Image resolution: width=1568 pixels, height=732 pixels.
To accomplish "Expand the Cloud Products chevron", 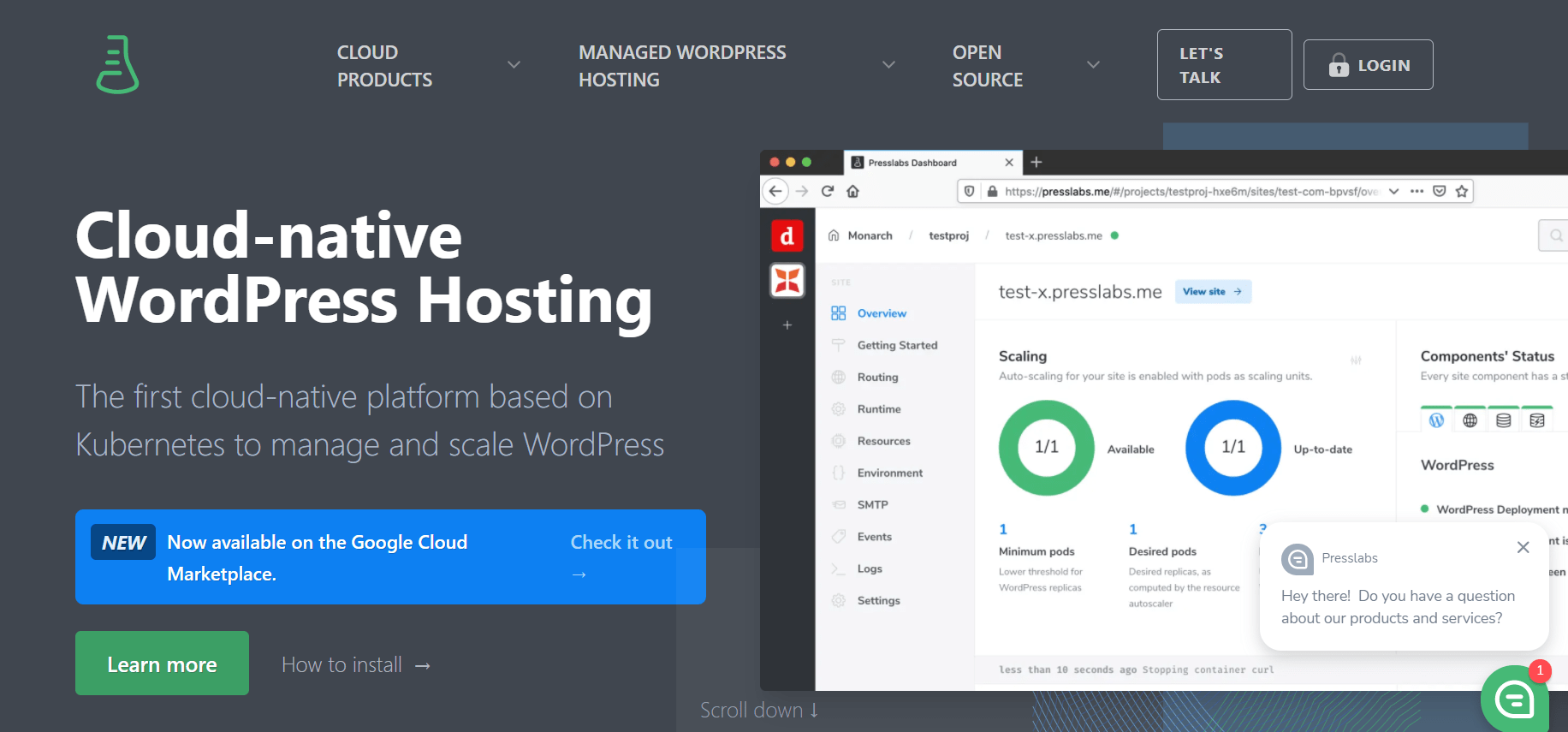I will tap(514, 65).
